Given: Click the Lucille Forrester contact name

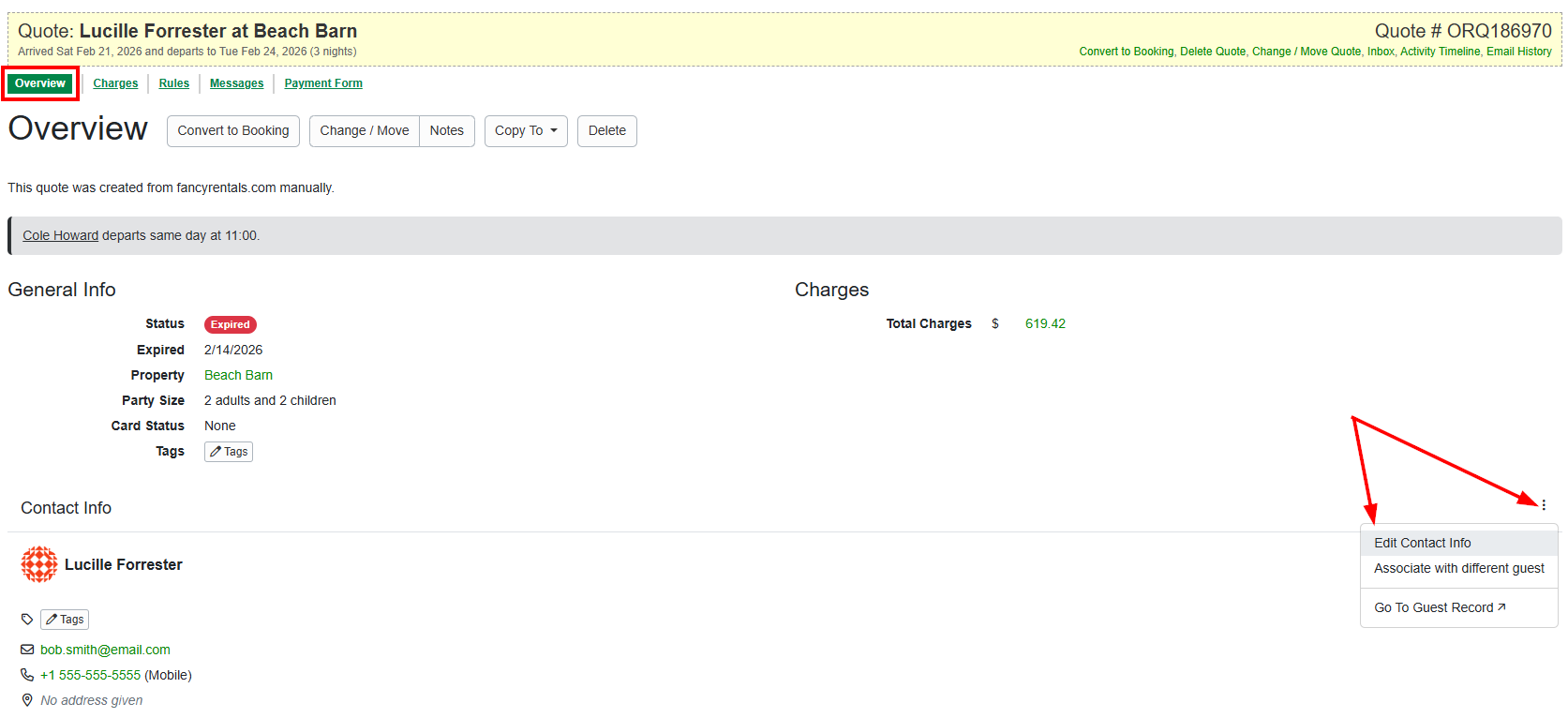Looking at the screenshot, I should pyautogui.click(x=123, y=564).
